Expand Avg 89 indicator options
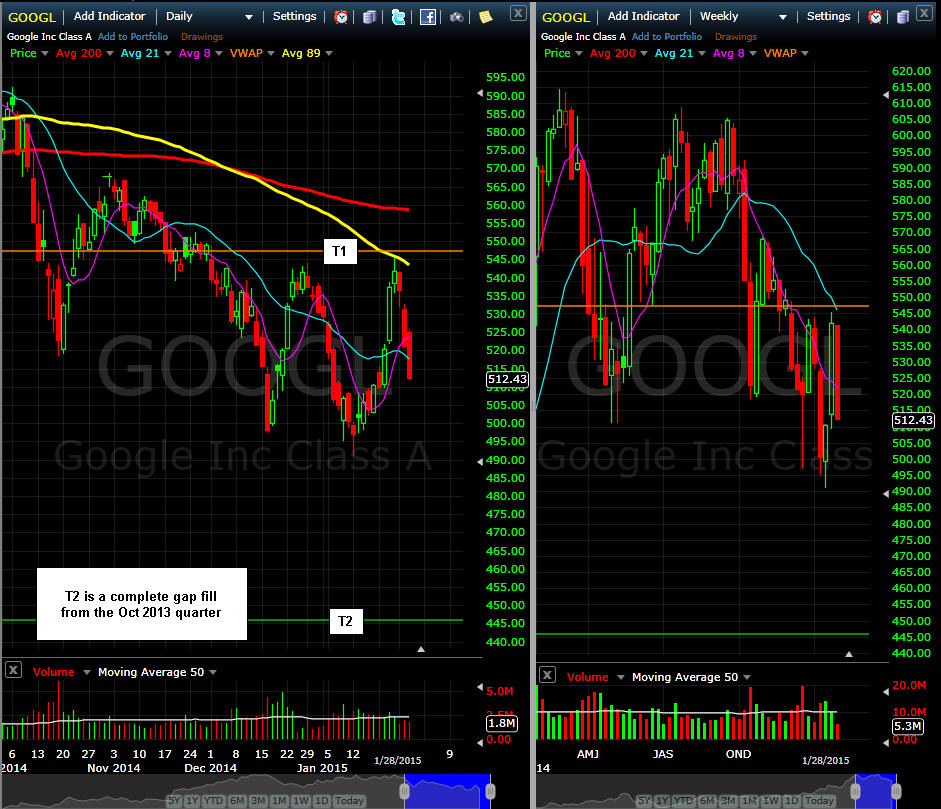 (328, 53)
